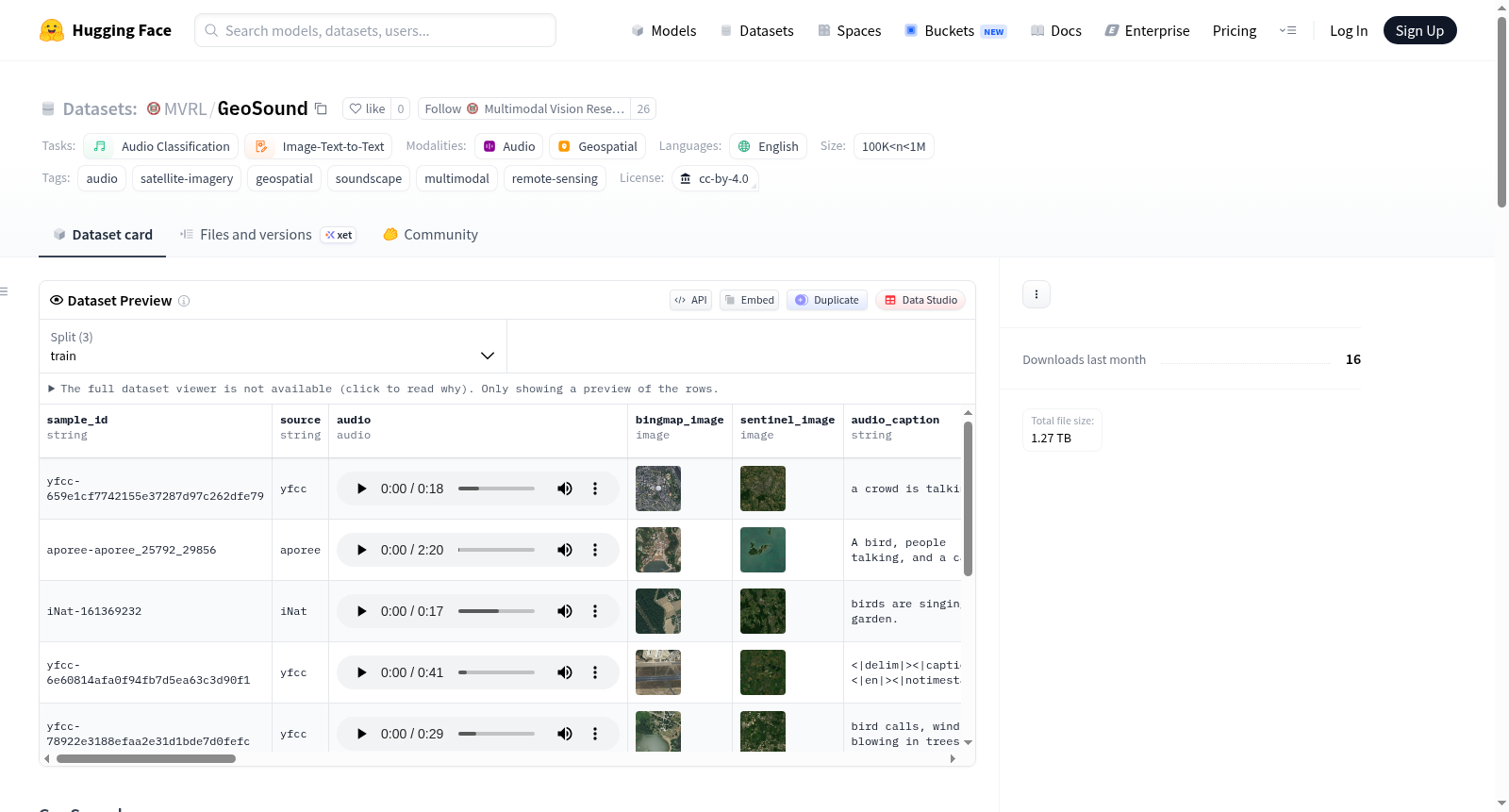
Task: Open more options on the 2:20 audio player
Action: (x=595, y=550)
